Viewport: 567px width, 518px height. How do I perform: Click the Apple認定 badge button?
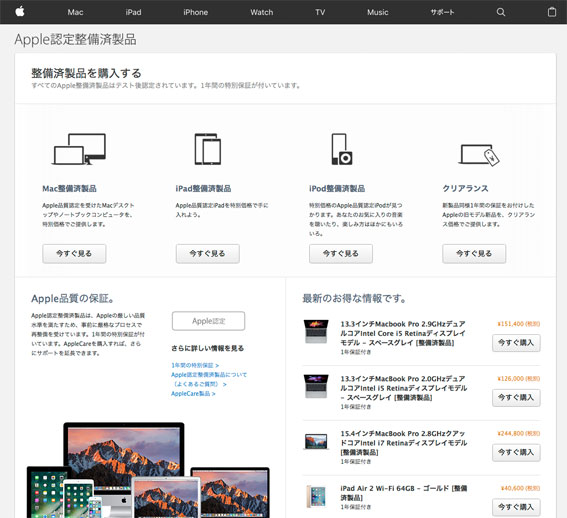(x=208, y=321)
